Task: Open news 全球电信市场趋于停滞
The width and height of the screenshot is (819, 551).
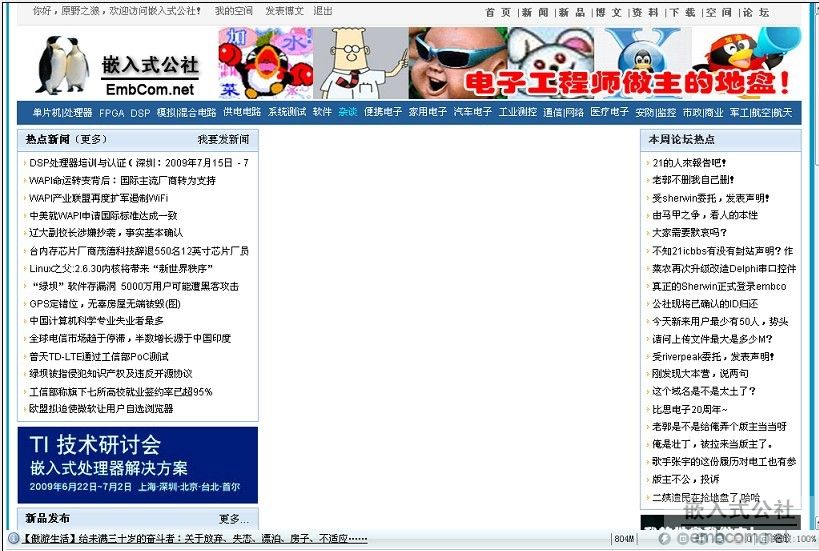Action: (130, 338)
